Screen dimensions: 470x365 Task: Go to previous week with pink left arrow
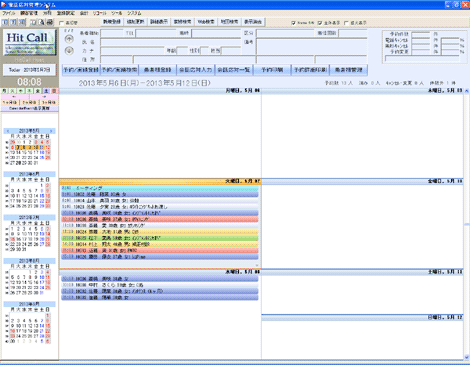(x=14, y=96)
